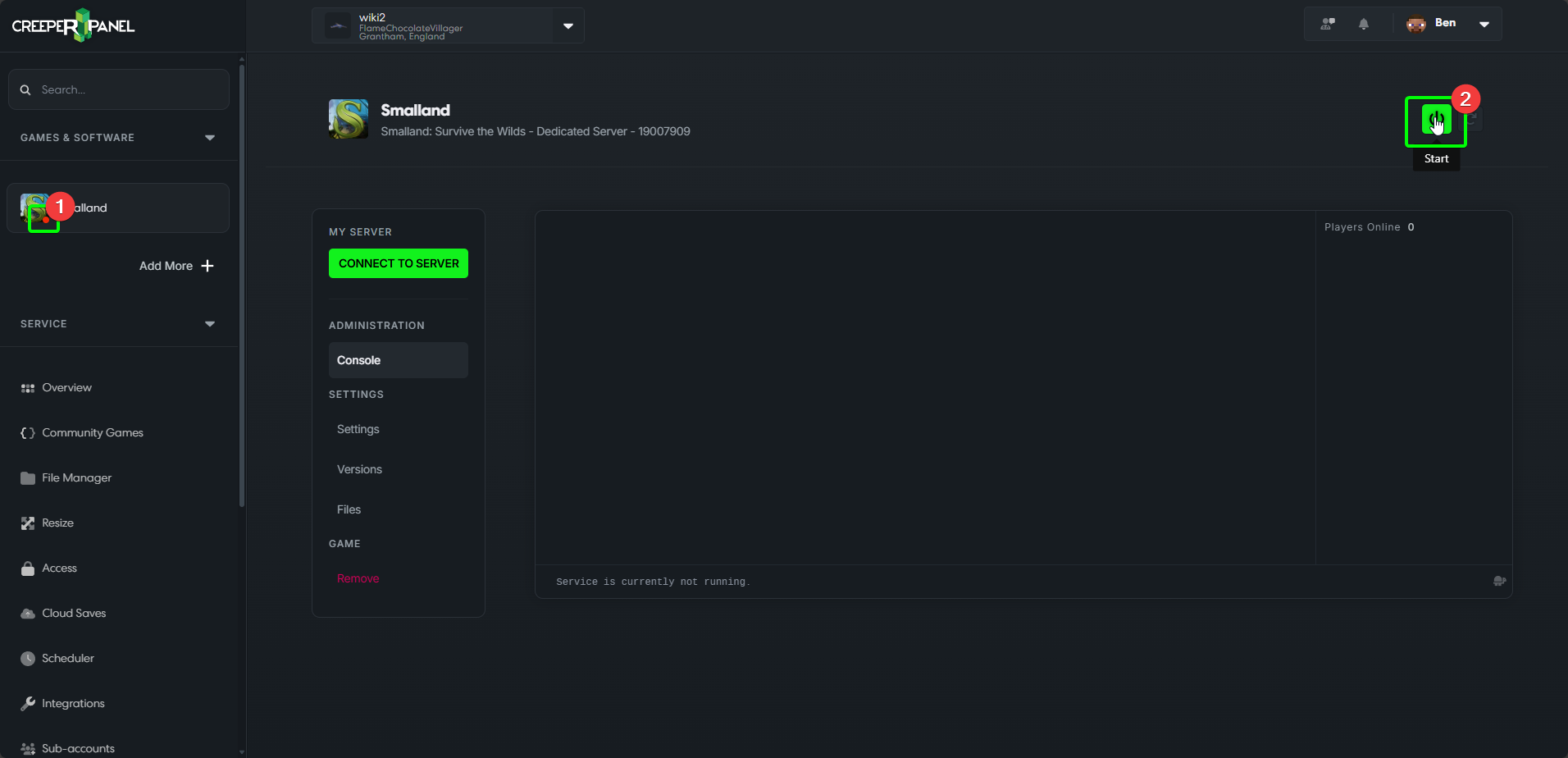This screenshot has height=758, width=1568.
Task: Click the sidebar scroll-down arrow
Action: click(241, 751)
